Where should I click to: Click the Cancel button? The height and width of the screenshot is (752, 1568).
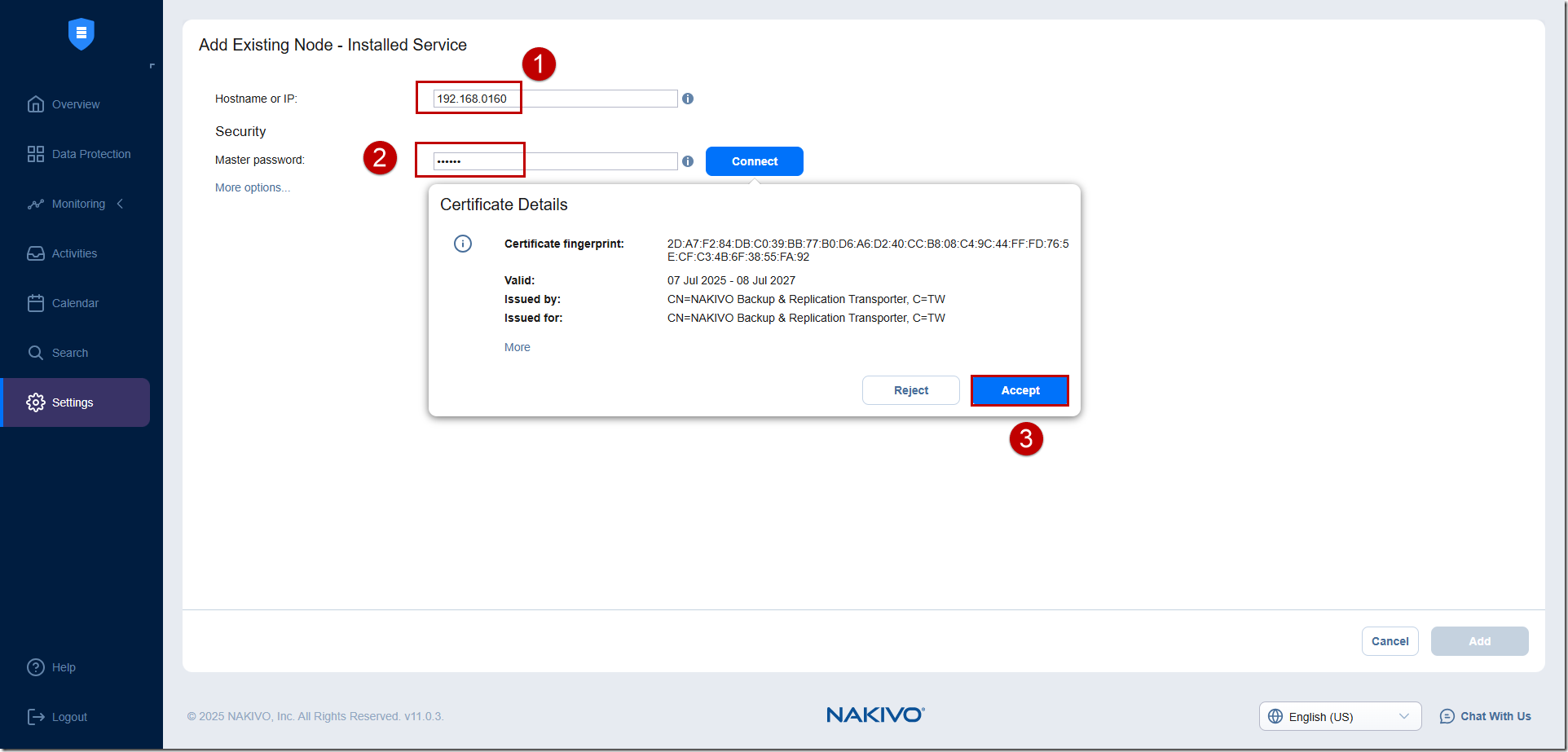pos(1390,641)
